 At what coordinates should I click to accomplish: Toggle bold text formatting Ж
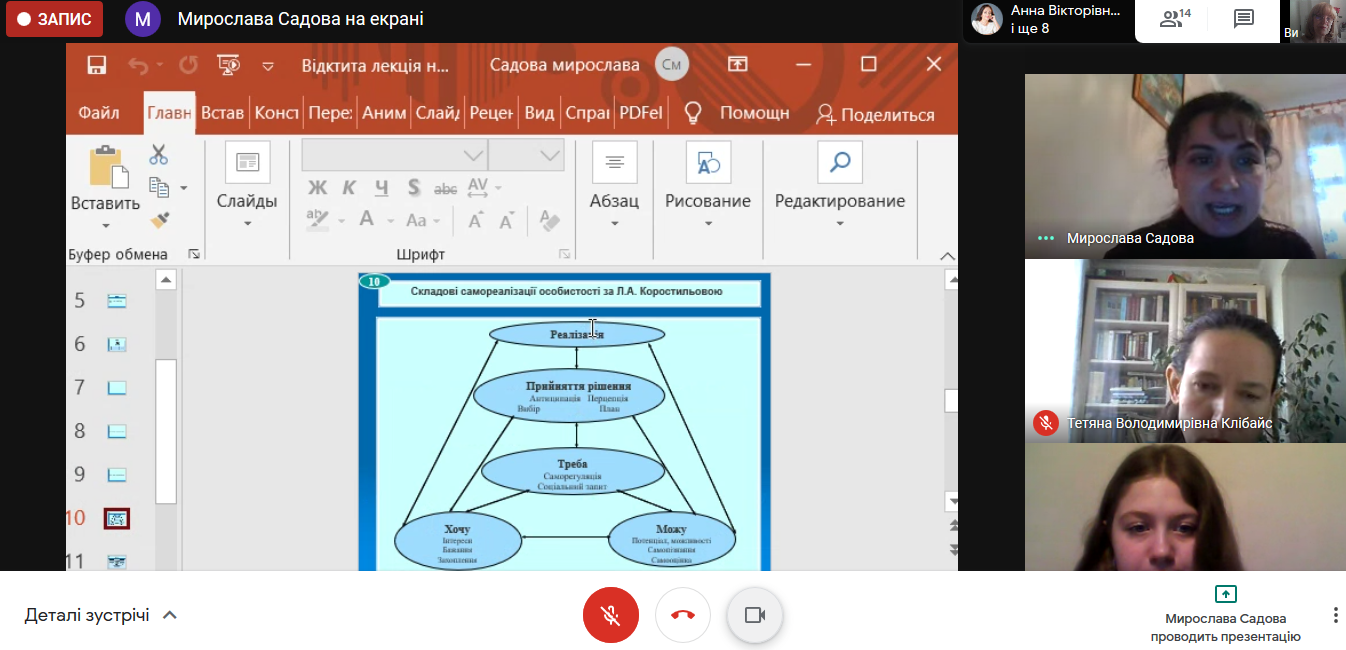click(317, 188)
